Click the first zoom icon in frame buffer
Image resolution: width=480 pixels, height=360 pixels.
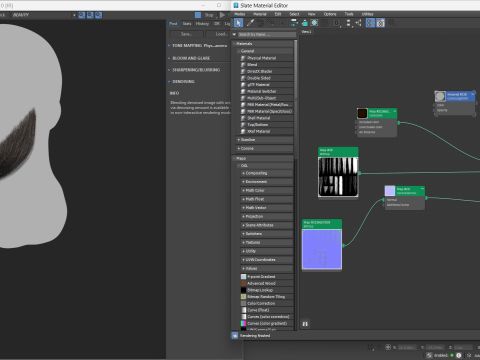[x=82, y=15]
